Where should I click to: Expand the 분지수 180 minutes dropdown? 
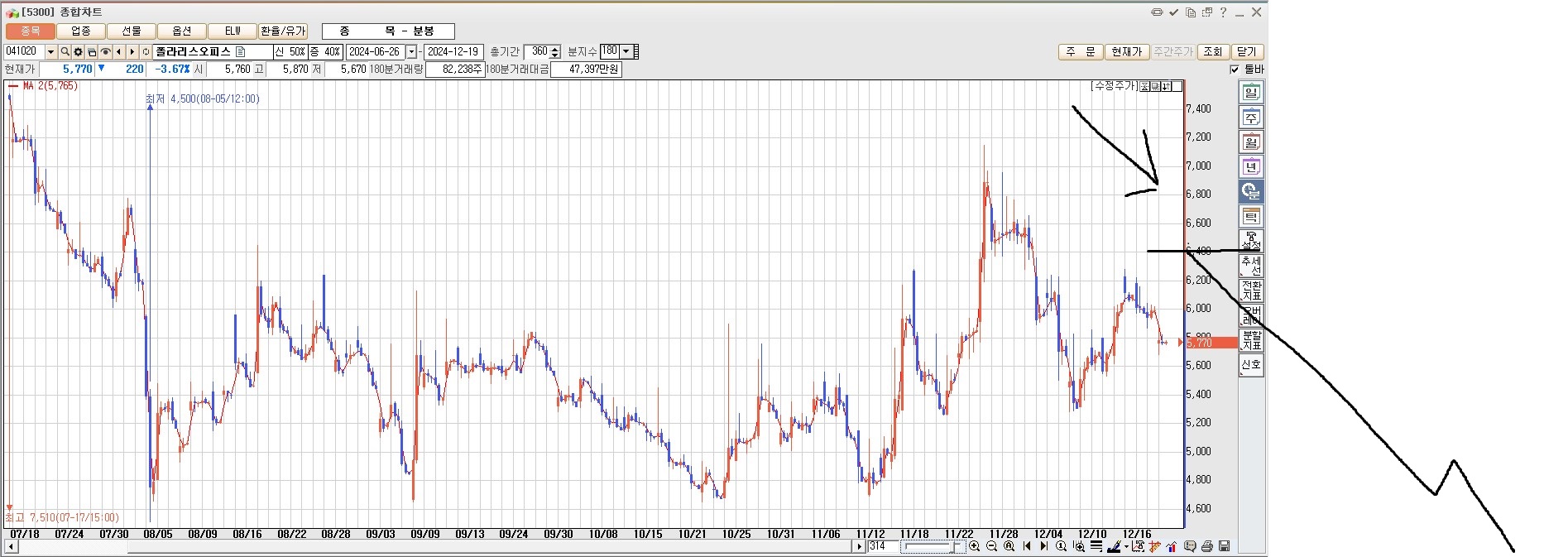click(626, 52)
